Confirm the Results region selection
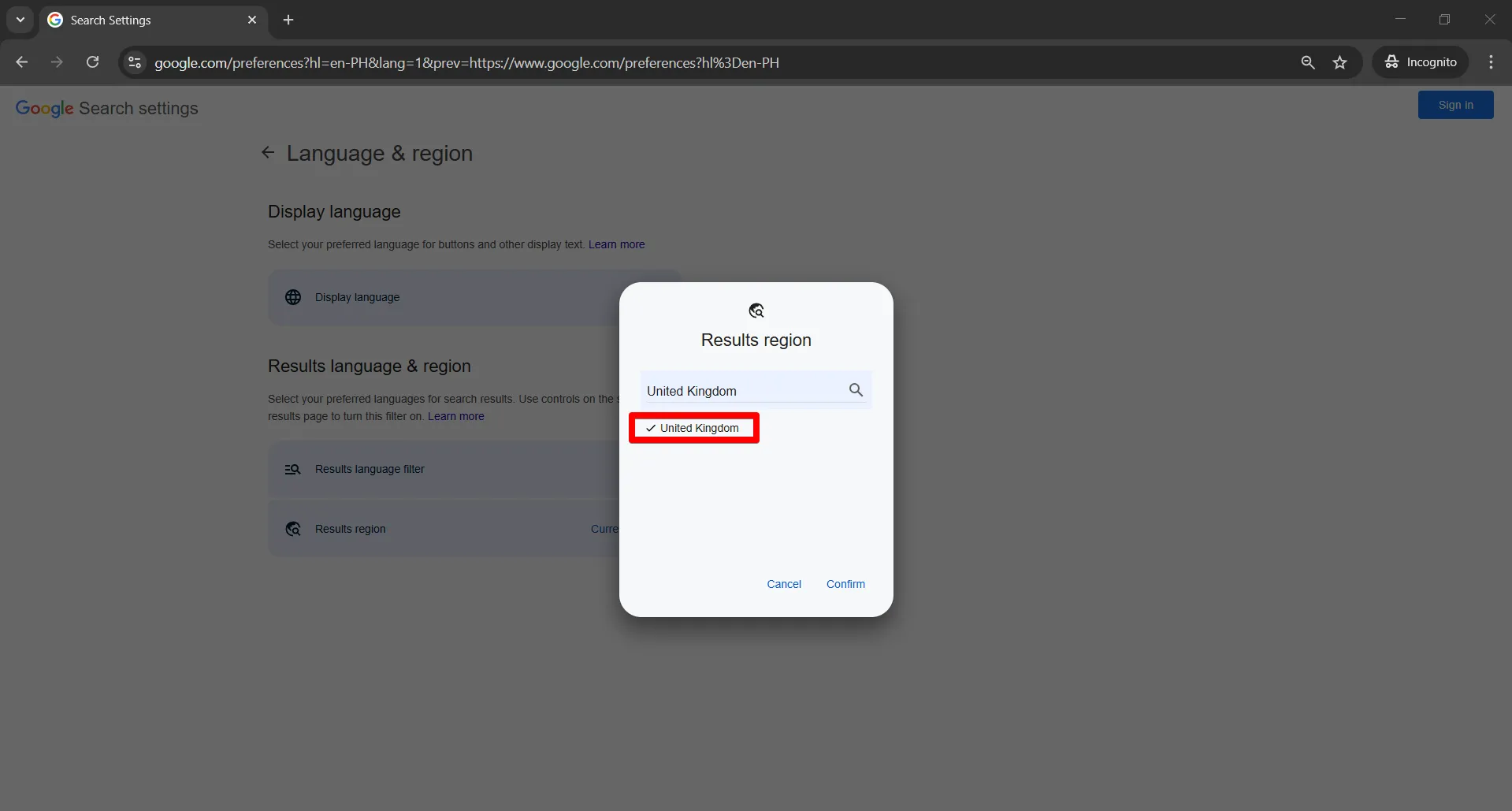 pos(845,584)
